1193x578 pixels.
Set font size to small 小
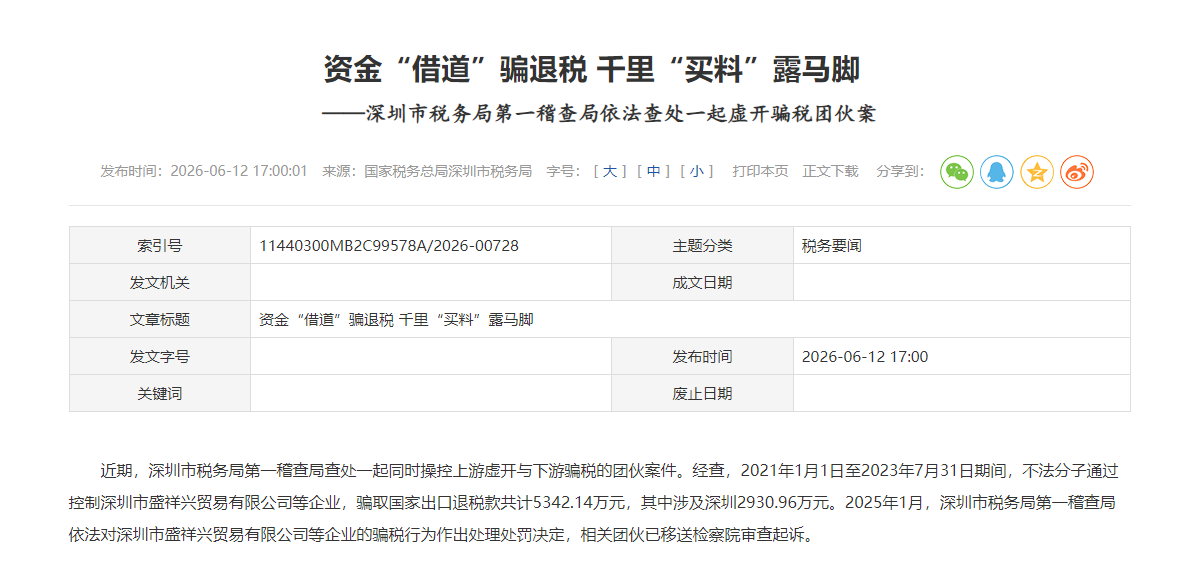(x=696, y=171)
